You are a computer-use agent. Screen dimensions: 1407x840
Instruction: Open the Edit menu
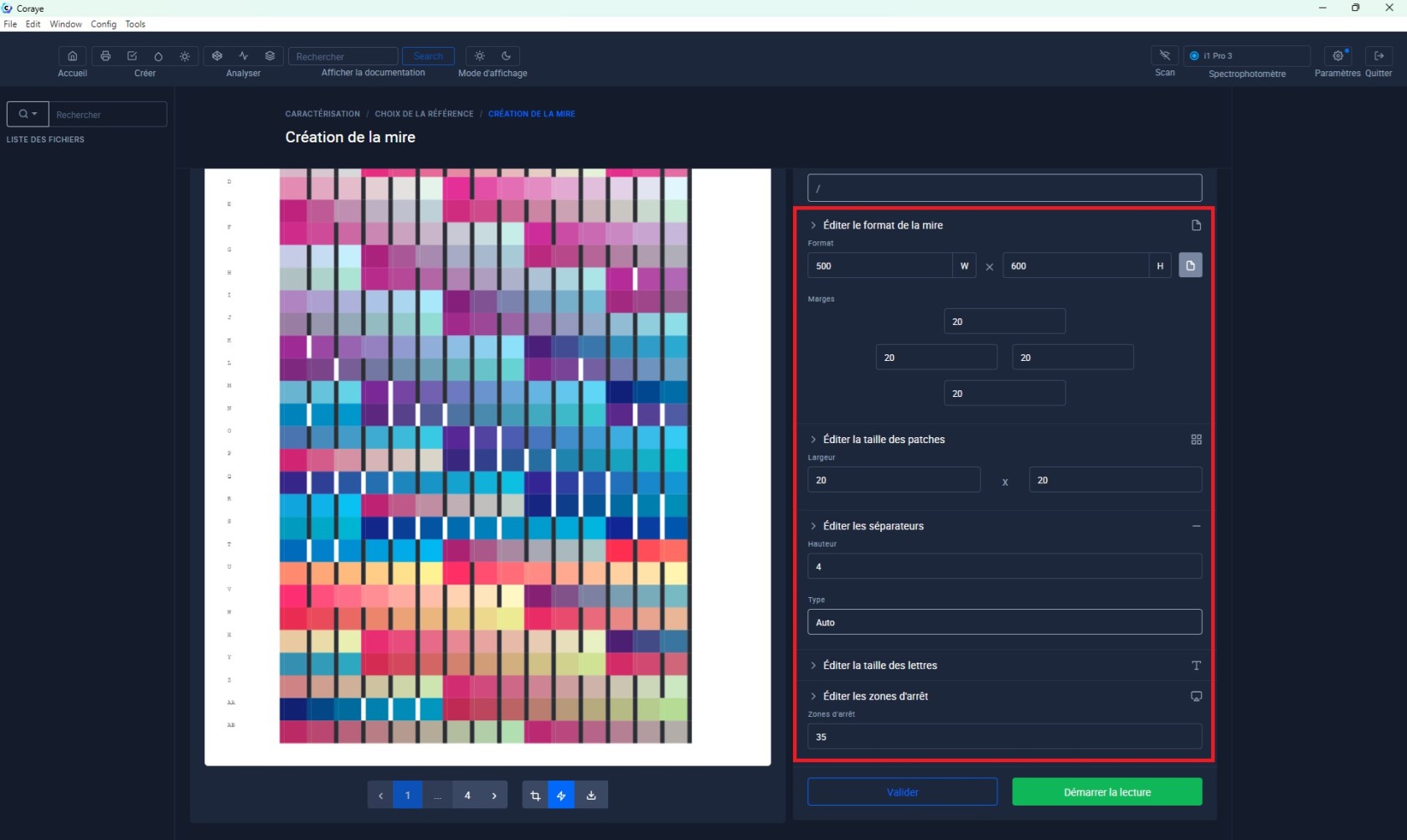pos(33,24)
